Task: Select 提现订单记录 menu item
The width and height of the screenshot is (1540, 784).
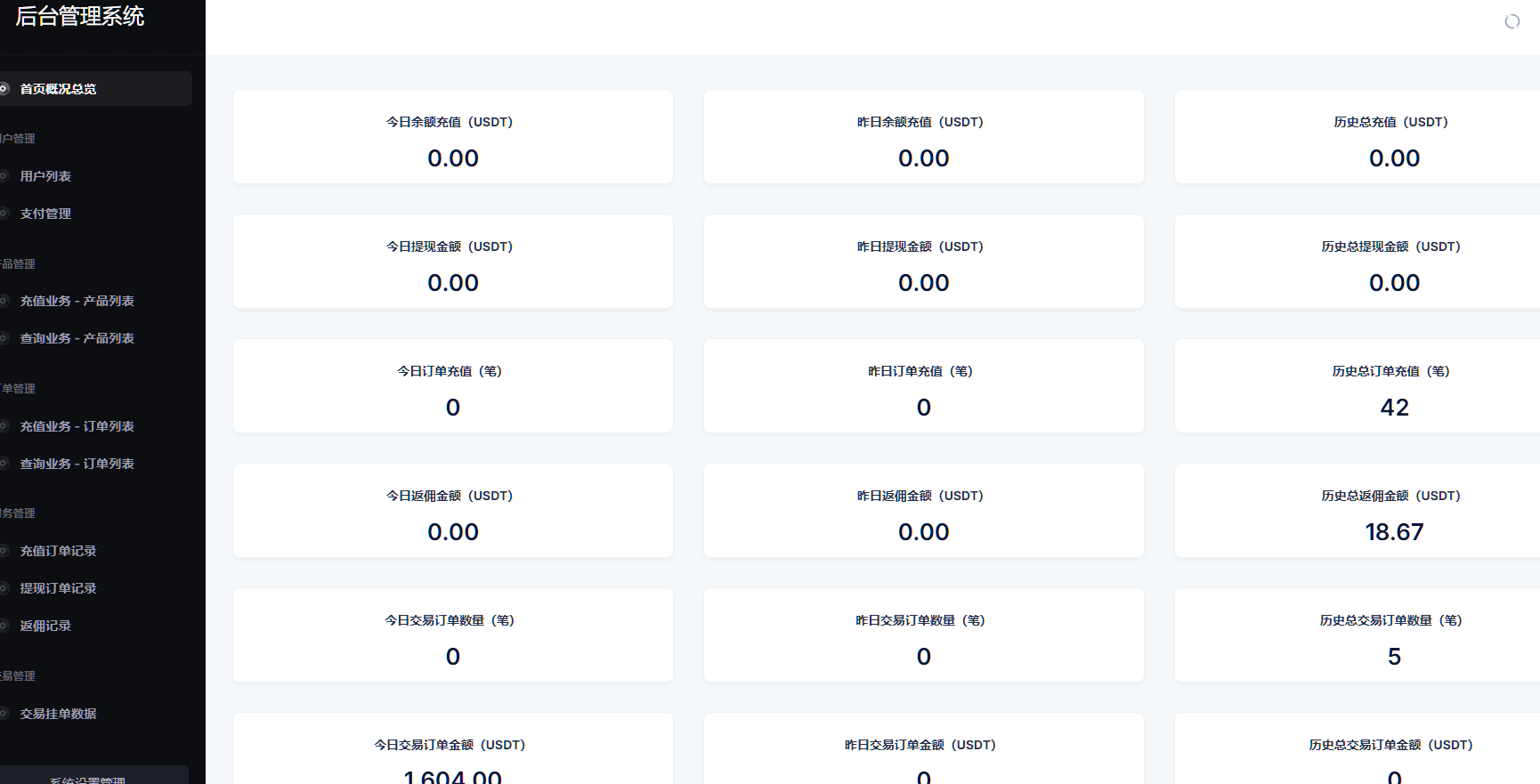Action: [58, 588]
